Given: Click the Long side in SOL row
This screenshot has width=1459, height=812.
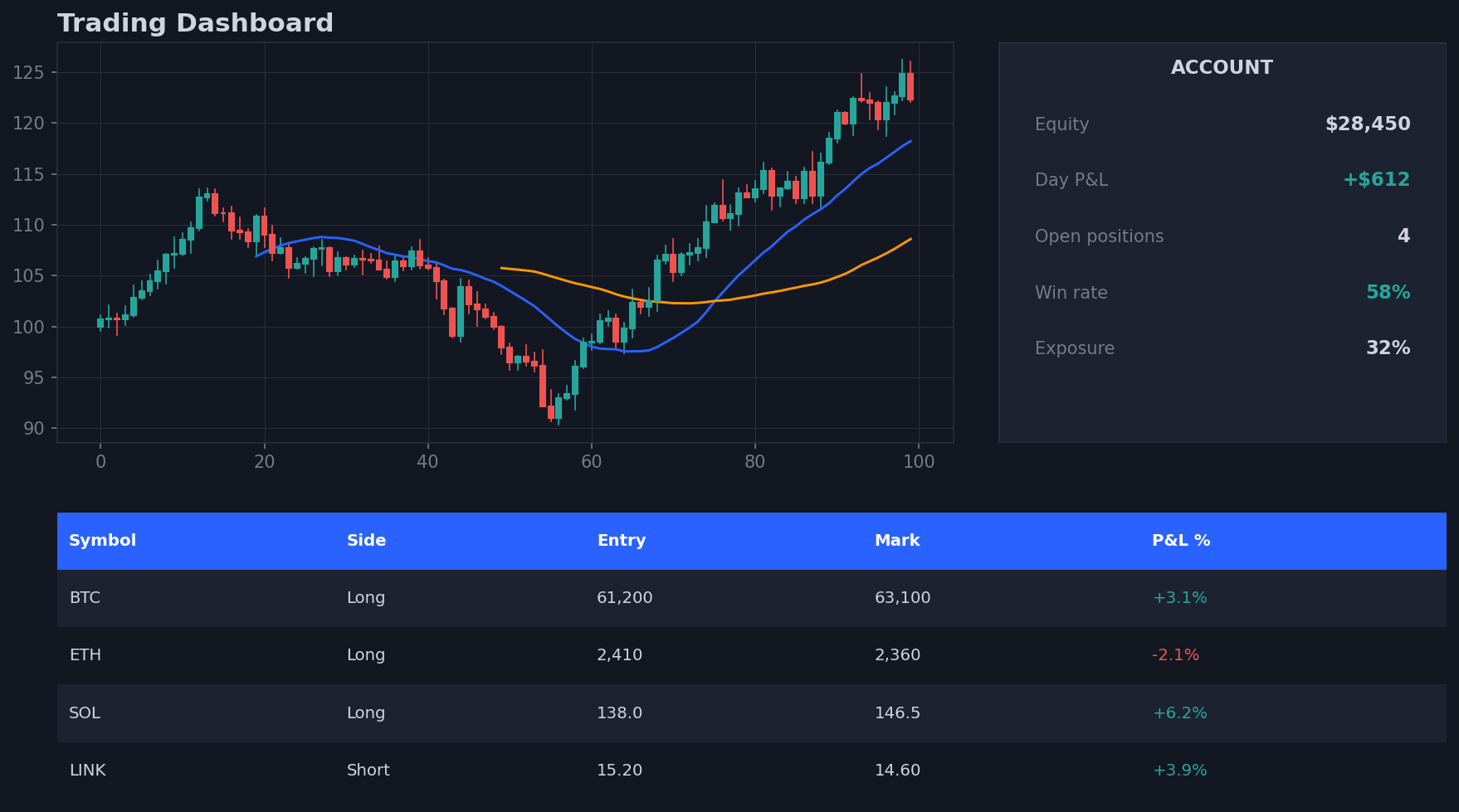Looking at the screenshot, I should pos(366,713).
